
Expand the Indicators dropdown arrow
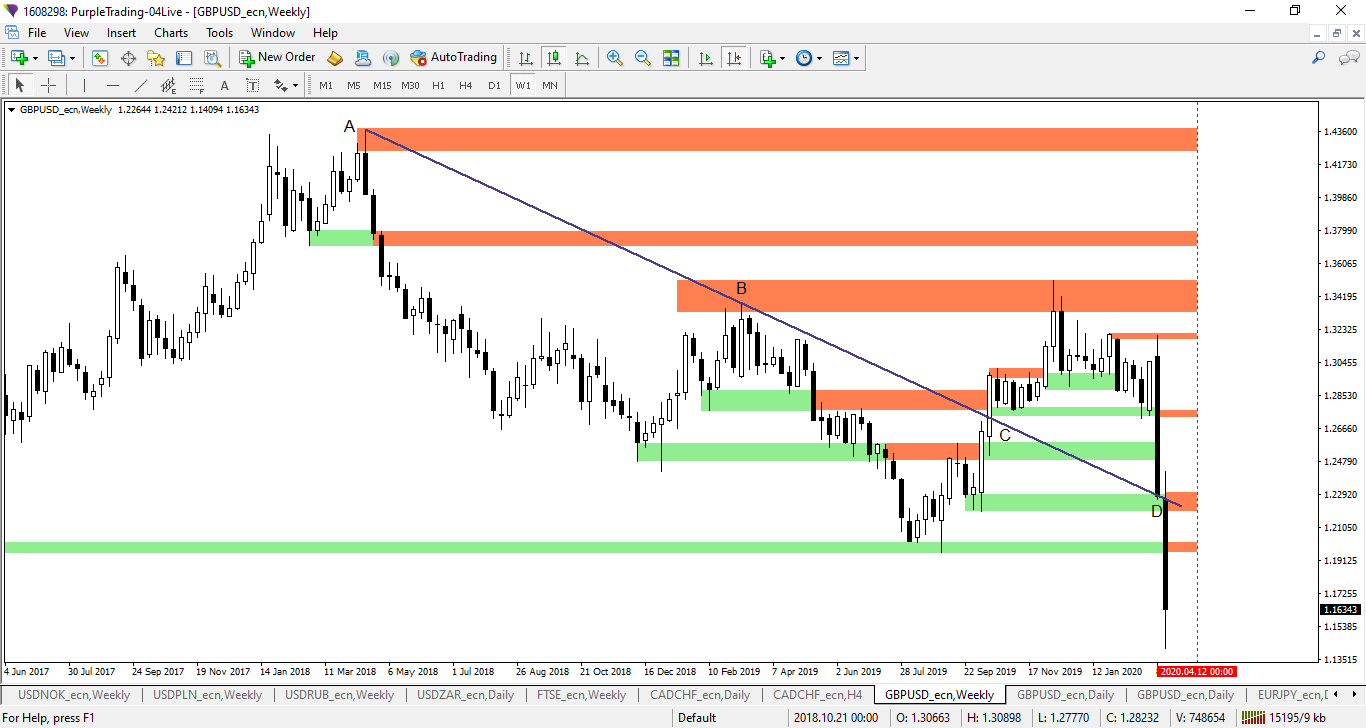[x=783, y=58]
